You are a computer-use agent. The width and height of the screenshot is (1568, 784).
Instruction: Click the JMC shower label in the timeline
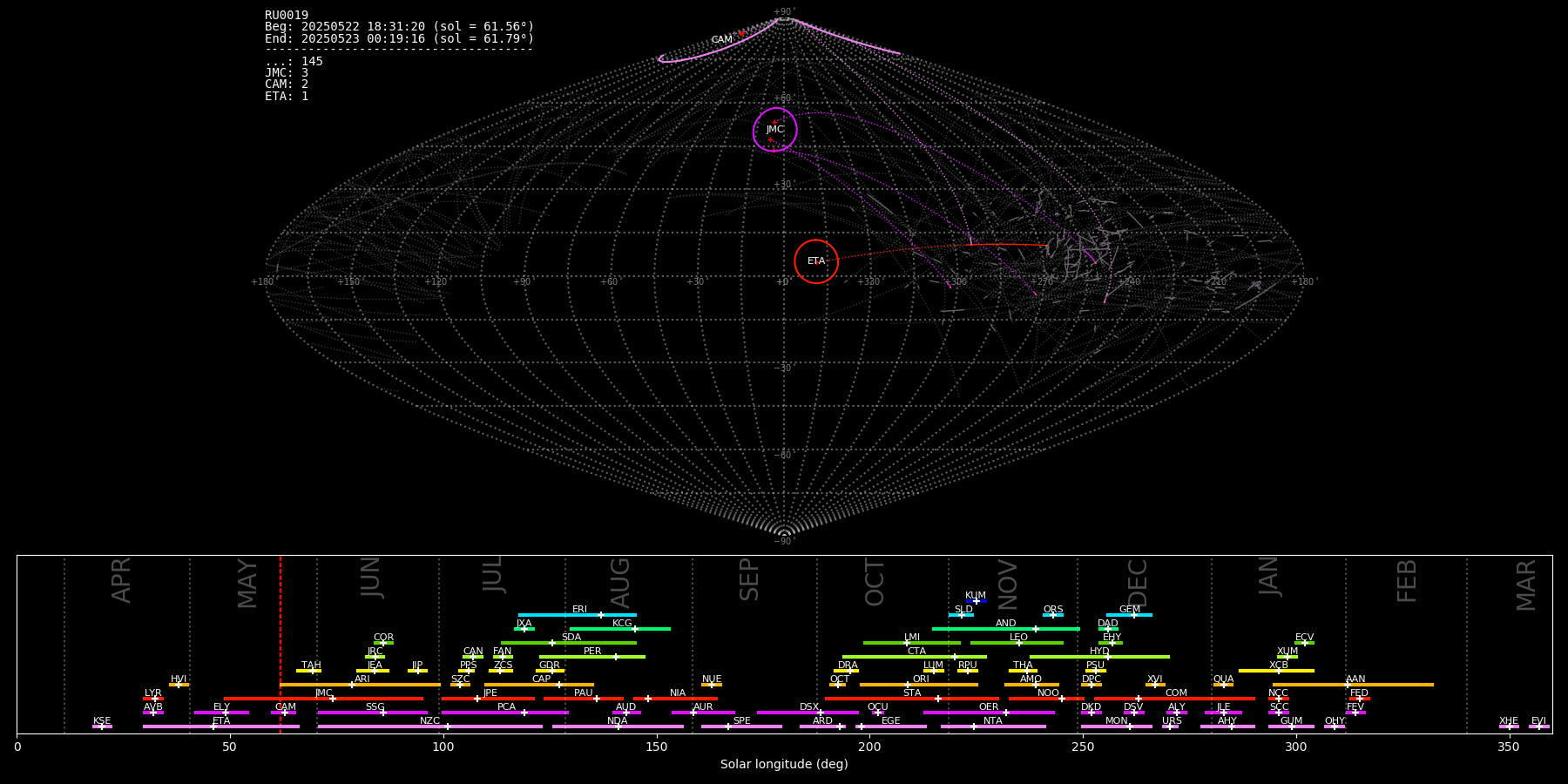point(324,693)
